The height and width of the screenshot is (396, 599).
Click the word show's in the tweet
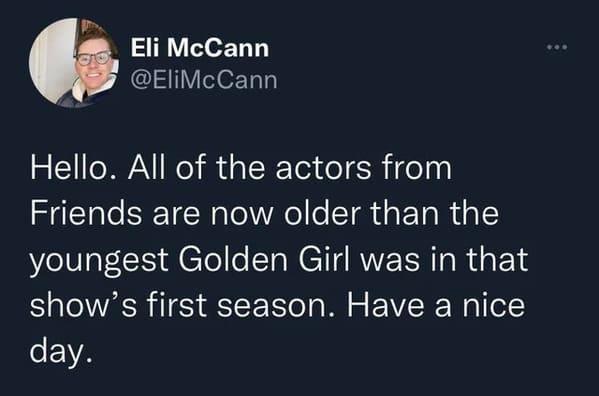(83, 305)
